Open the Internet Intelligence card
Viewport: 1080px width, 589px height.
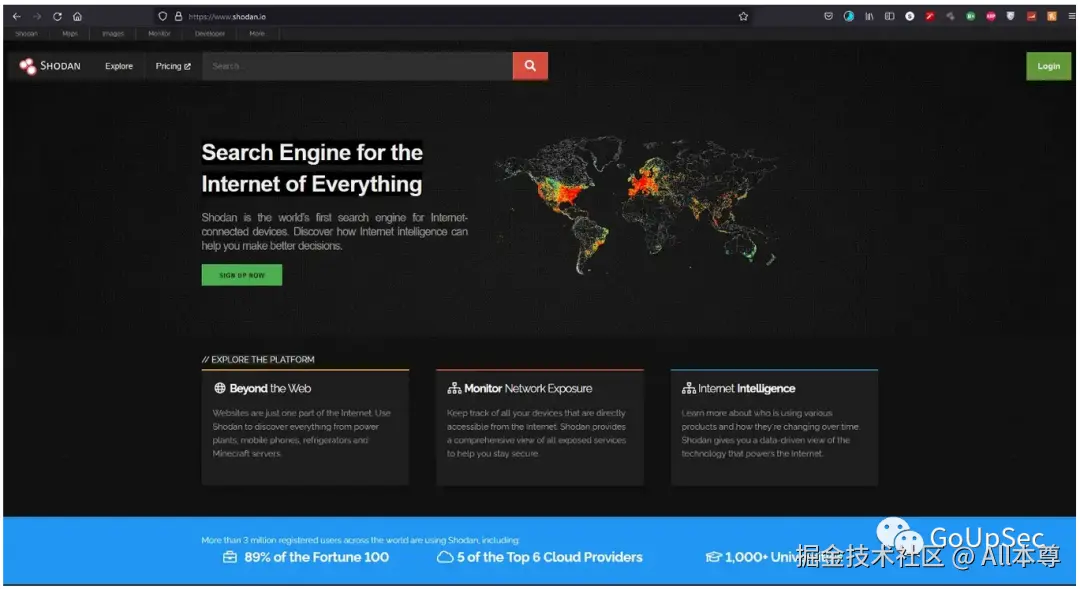[x=774, y=427]
